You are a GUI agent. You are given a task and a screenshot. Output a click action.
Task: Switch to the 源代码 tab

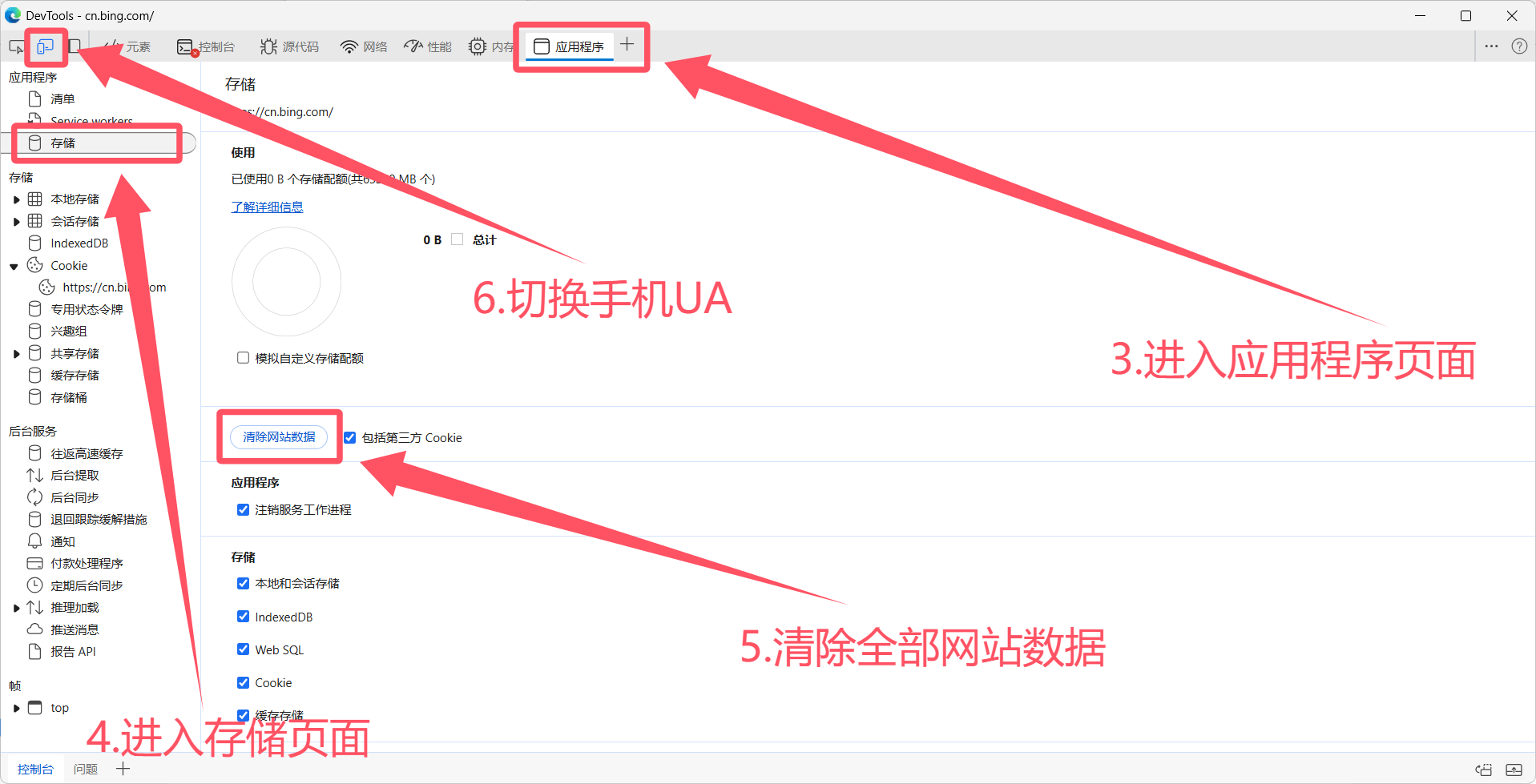[x=290, y=47]
